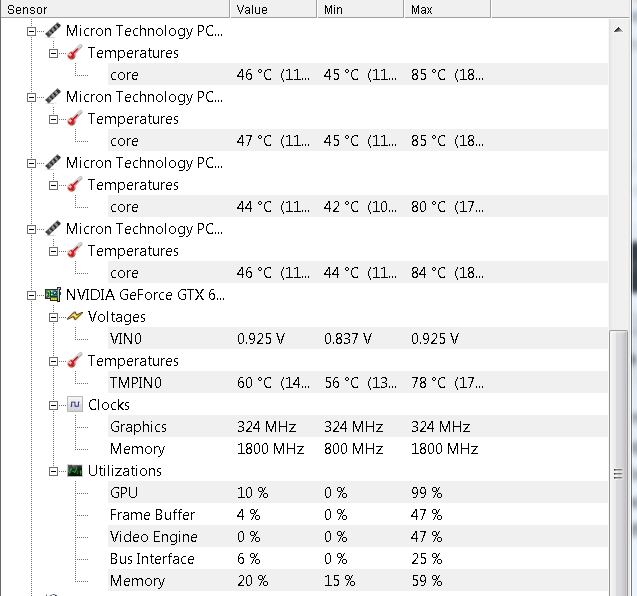Collapse the second Micron Technology module node
The height and width of the screenshot is (596, 637).
[x=31, y=97]
